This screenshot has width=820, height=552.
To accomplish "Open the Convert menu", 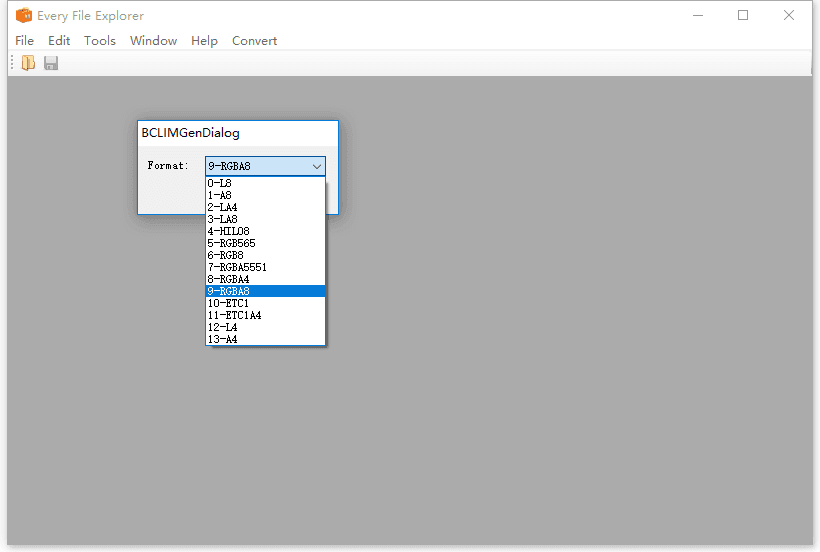I will tap(255, 41).
